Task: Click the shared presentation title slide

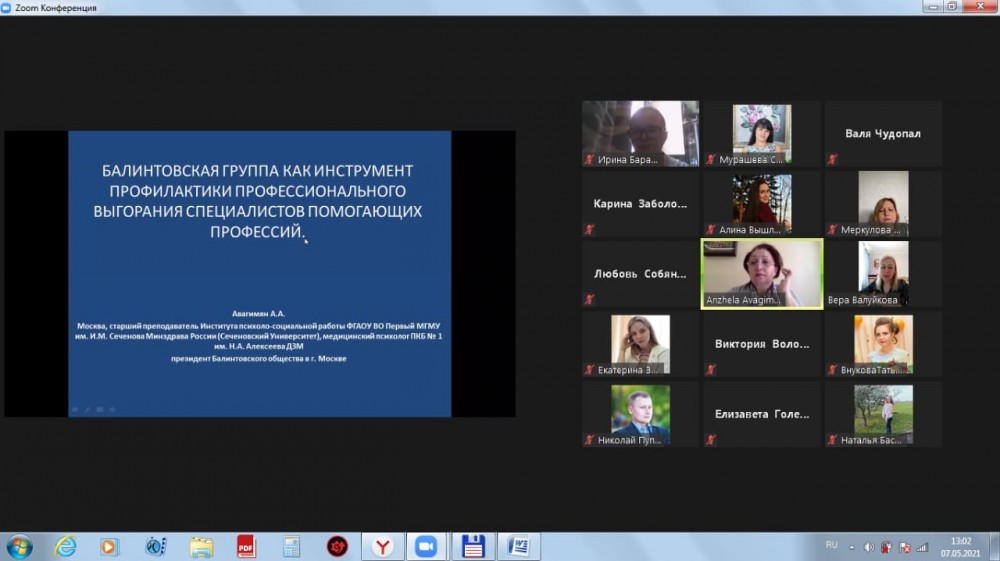Action: click(x=259, y=273)
